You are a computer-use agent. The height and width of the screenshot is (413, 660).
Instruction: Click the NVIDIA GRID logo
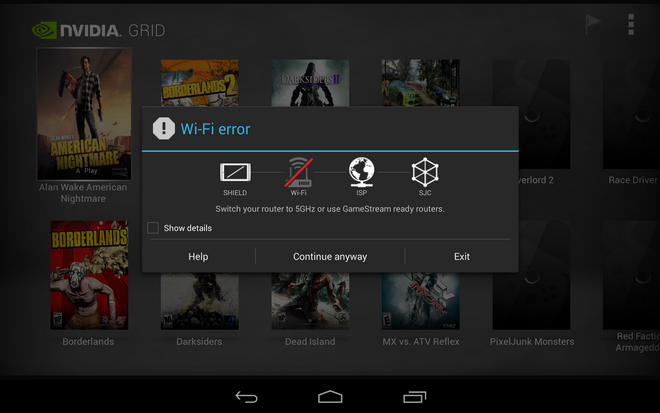coord(99,30)
